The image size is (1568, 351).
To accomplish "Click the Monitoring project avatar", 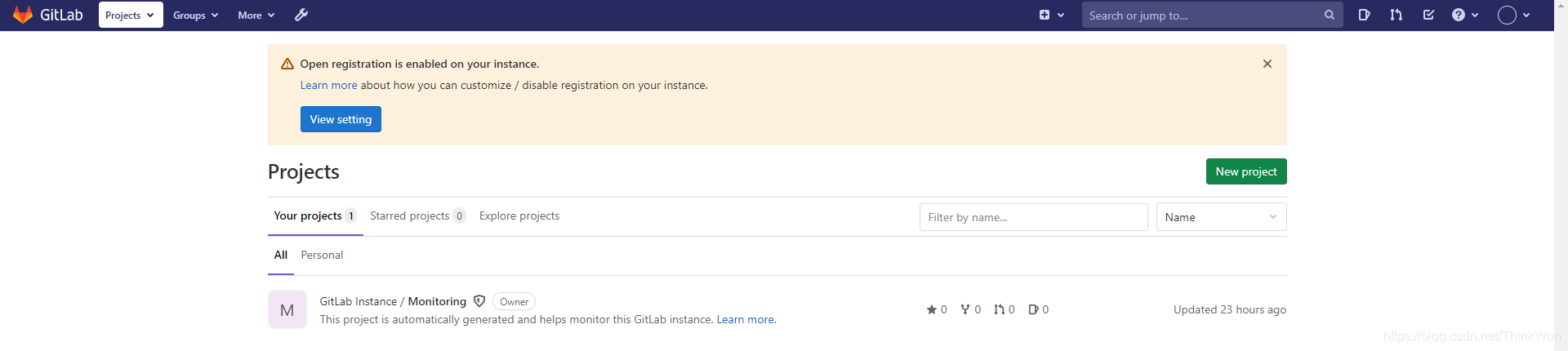I will coord(287,309).
